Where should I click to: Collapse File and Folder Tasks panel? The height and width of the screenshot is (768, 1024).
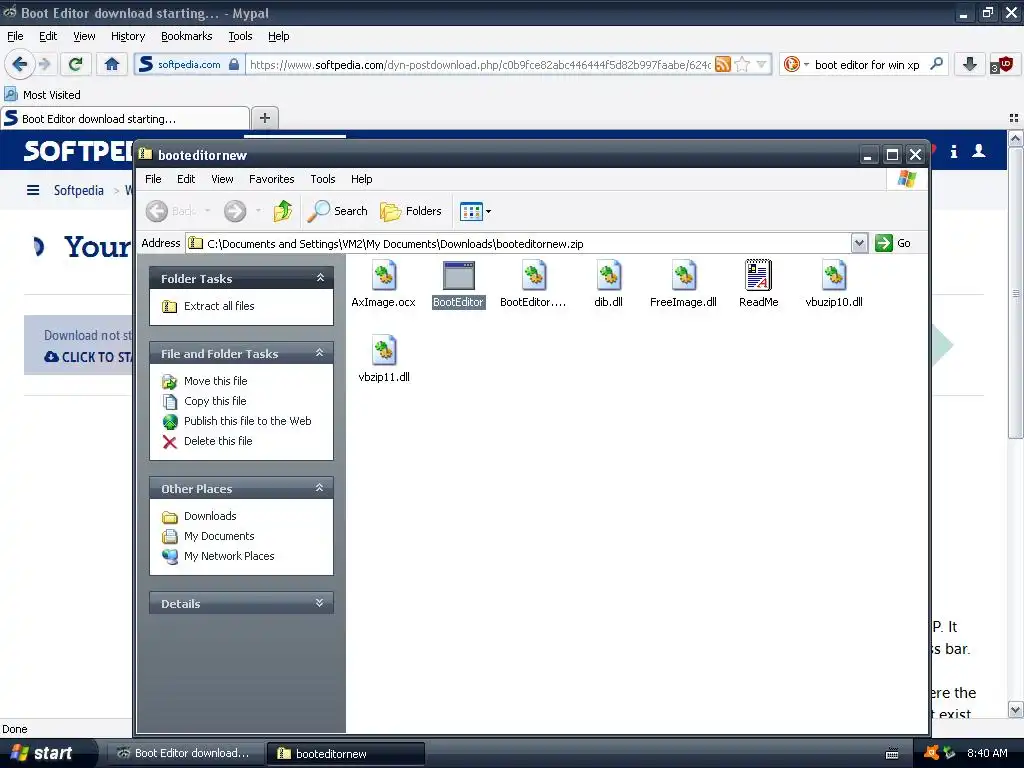click(320, 353)
